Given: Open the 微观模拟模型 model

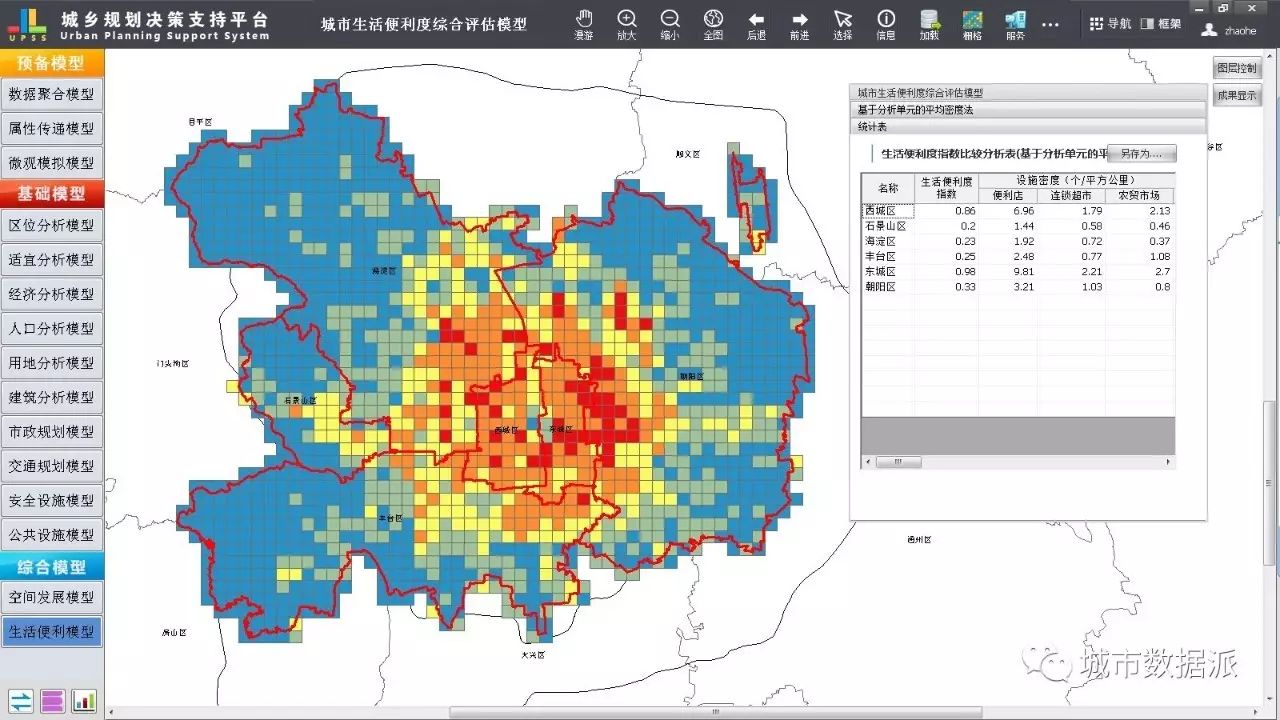Looking at the screenshot, I should click(52, 162).
